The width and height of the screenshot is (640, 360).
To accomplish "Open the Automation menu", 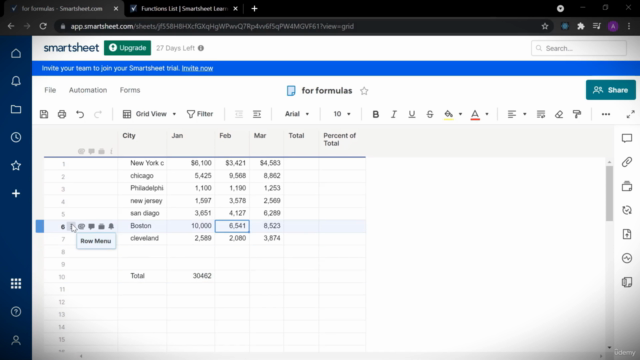I will click(88, 90).
